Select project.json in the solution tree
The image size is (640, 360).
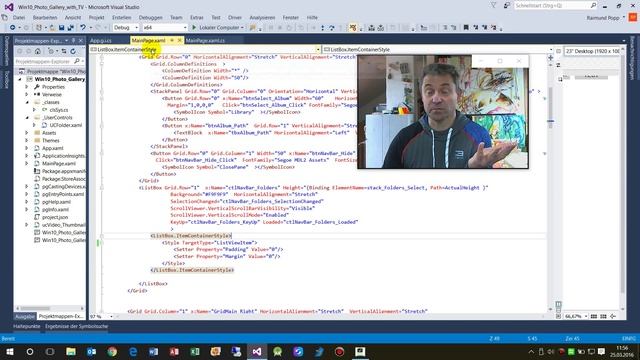pos(55,217)
